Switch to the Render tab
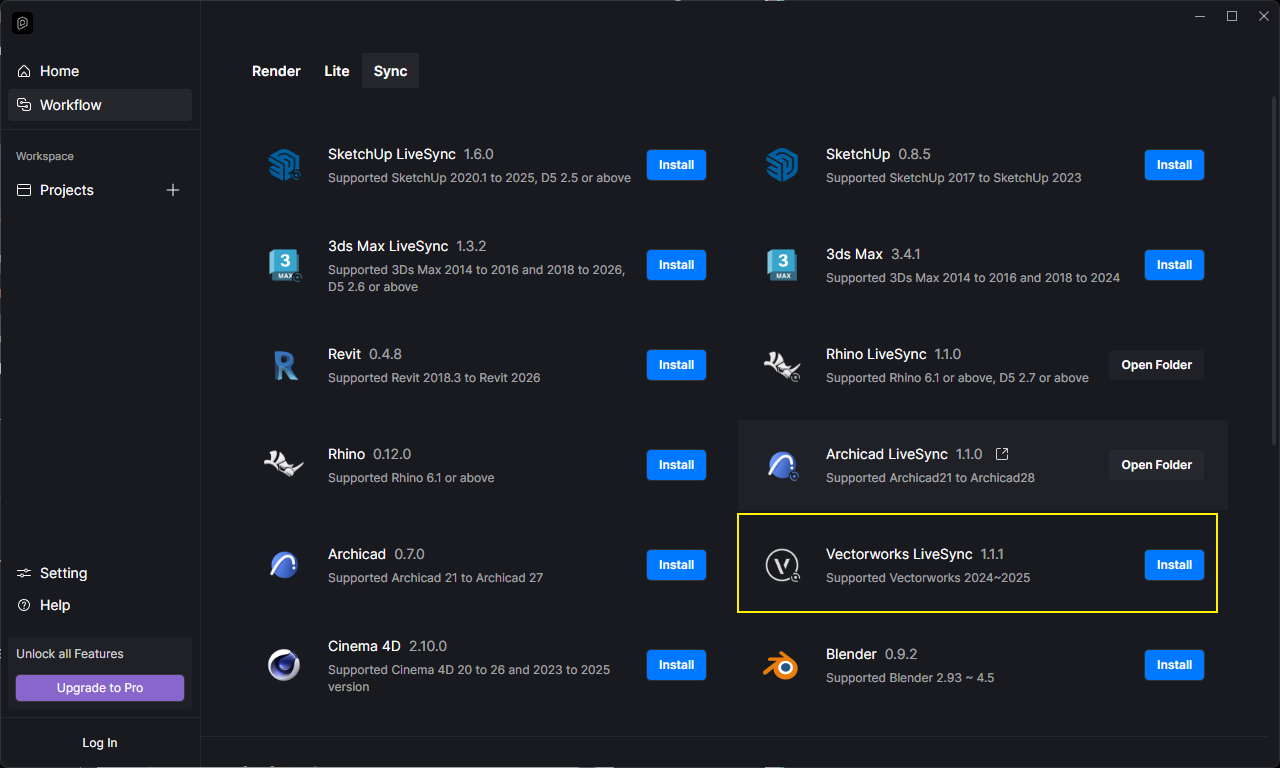Viewport: 1280px width, 768px height. [x=276, y=71]
